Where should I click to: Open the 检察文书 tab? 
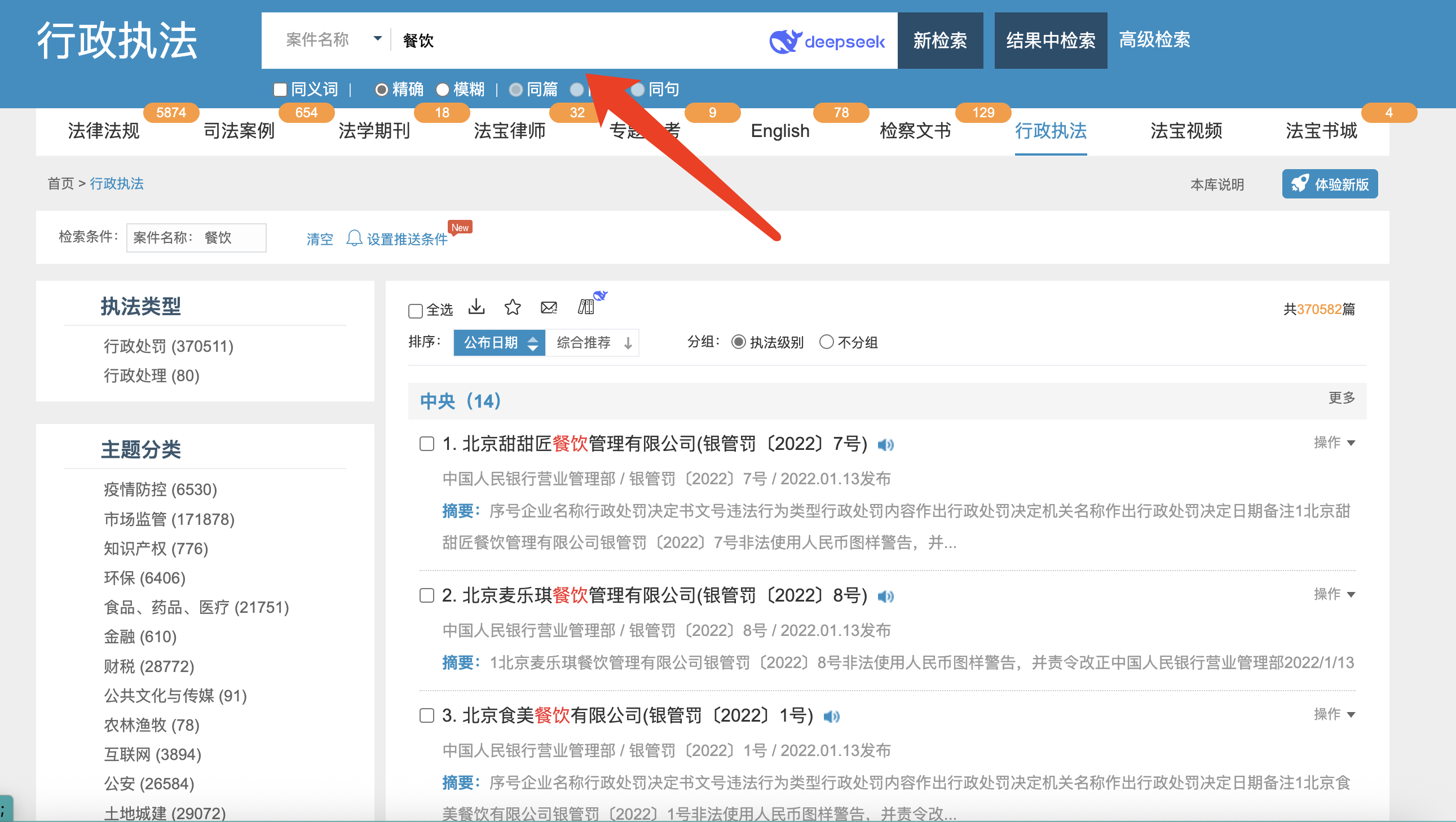click(x=915, y=130)
